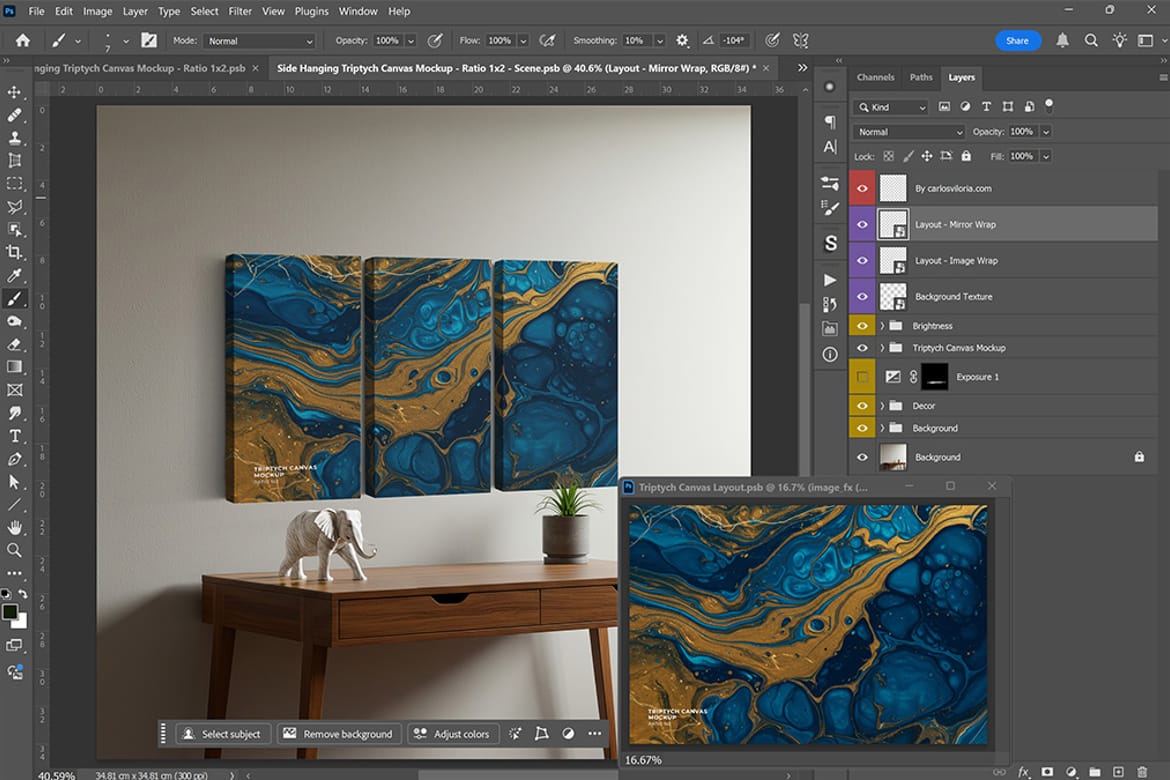Switch to the Paths tab

pos(921,77)
